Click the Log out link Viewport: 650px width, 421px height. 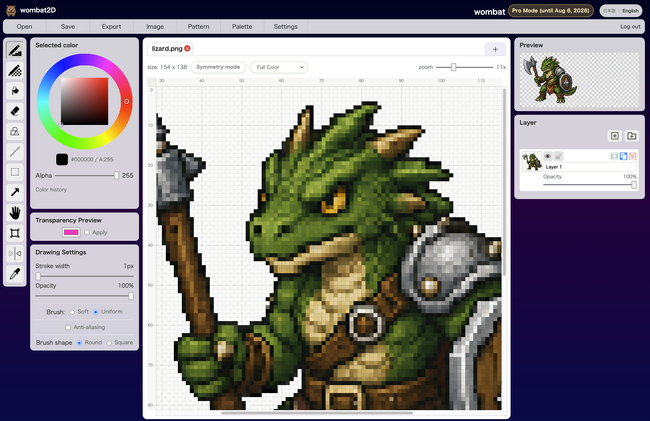tap(630, 27)
